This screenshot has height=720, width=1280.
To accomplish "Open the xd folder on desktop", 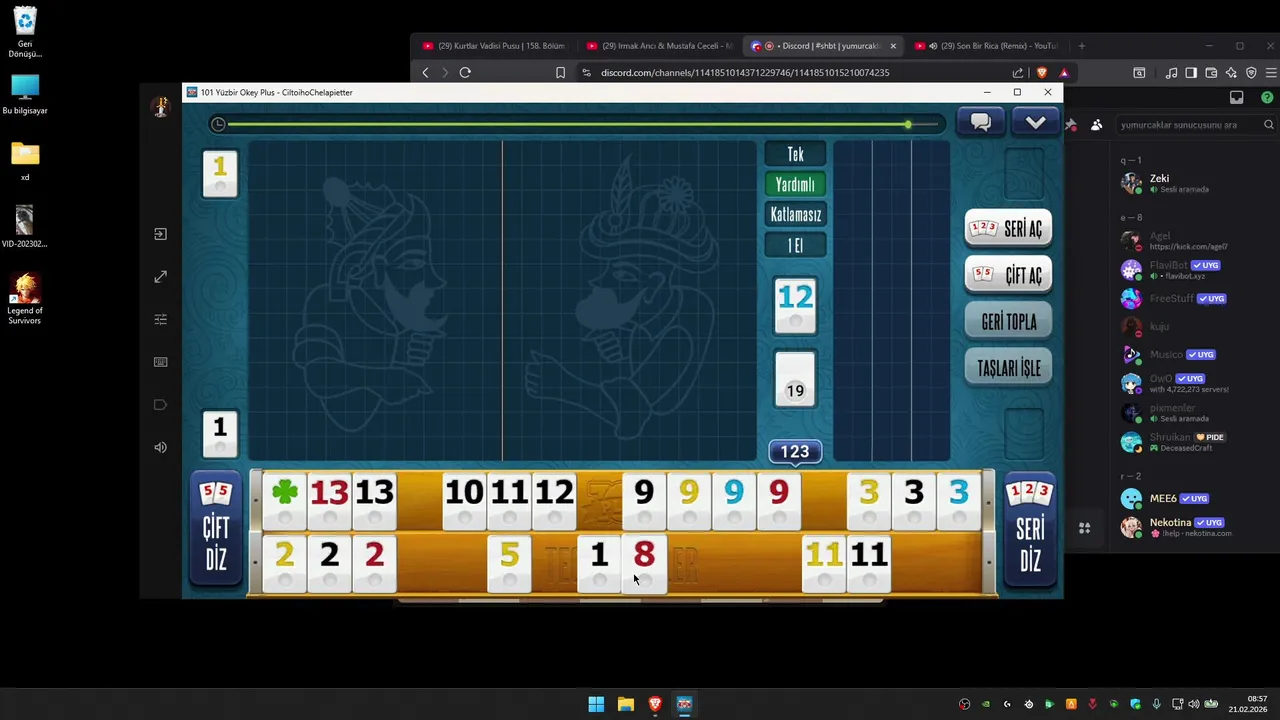I will (25, 161).
